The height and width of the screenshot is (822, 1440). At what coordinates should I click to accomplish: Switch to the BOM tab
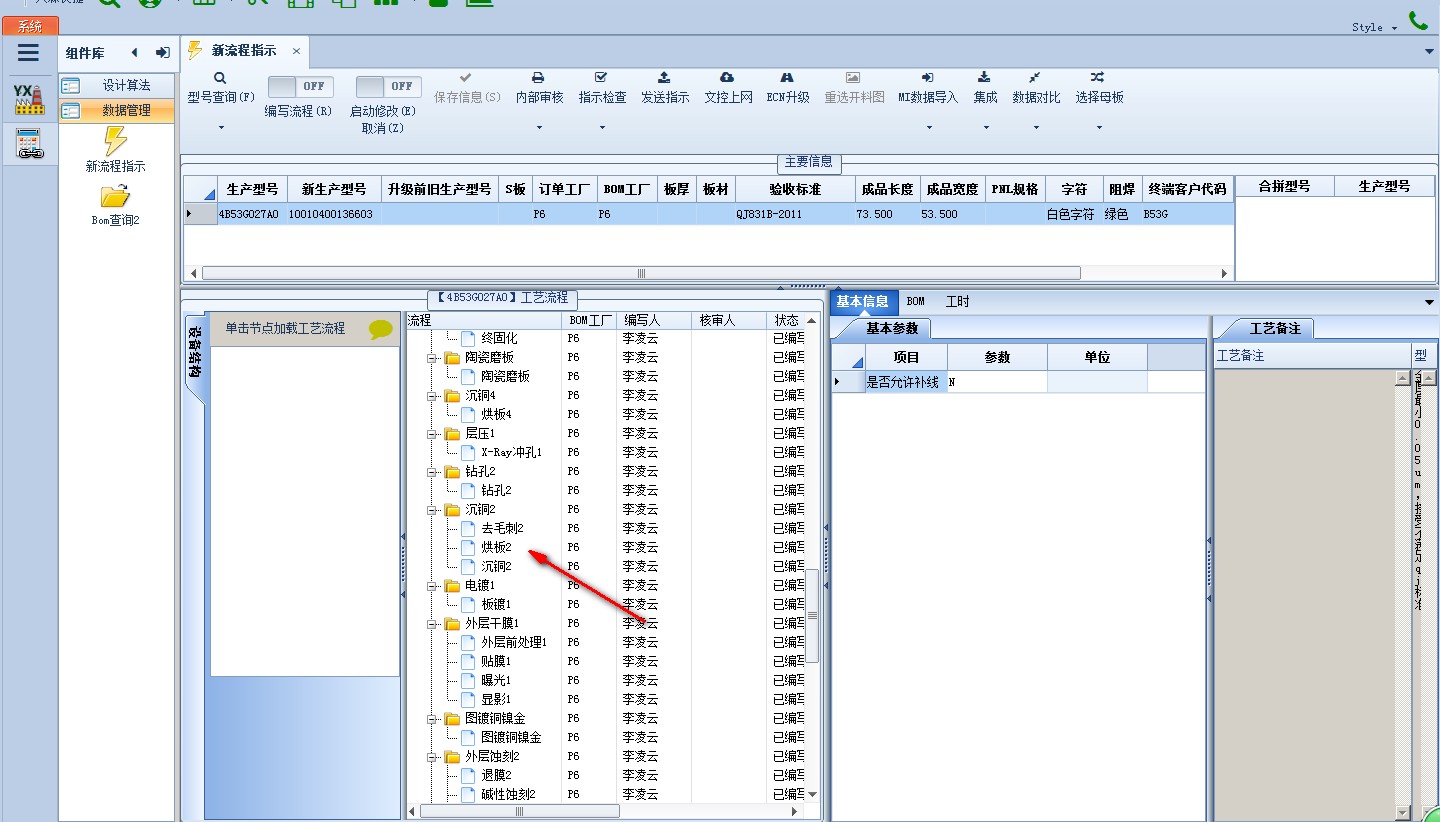[915, 301]
